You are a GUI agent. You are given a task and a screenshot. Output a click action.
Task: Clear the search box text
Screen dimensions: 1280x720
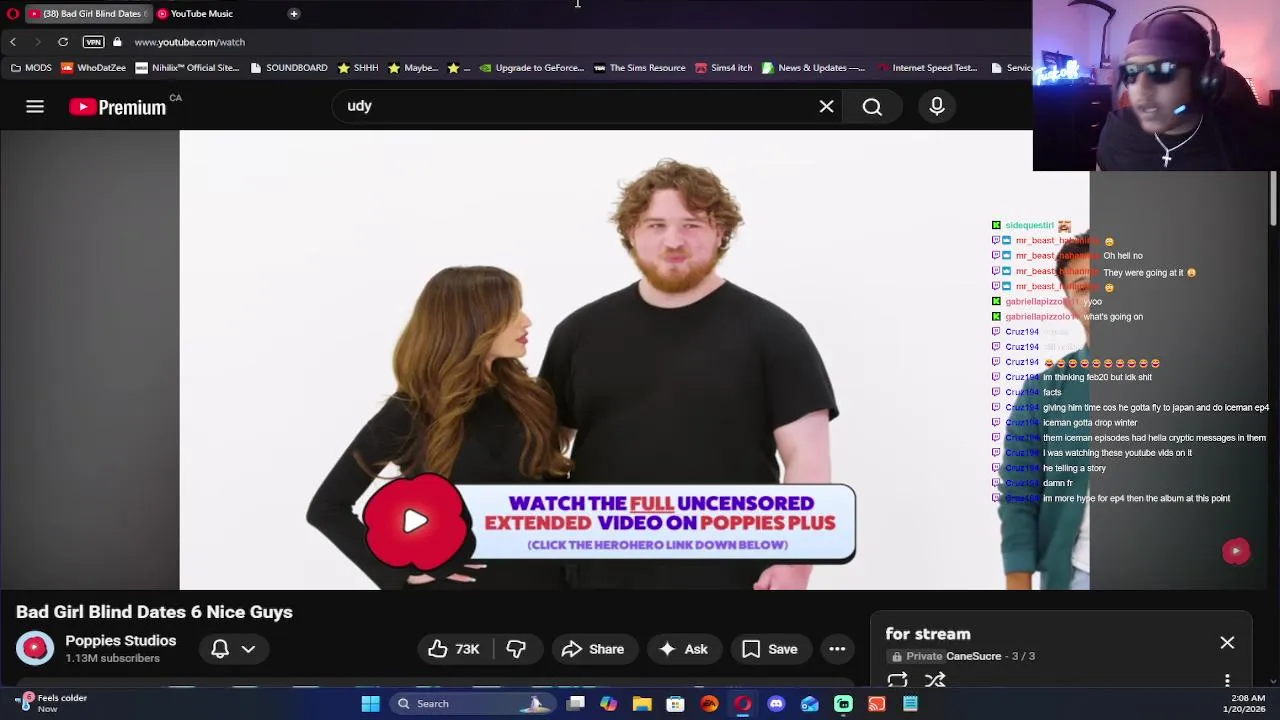(x=826, y=106)
